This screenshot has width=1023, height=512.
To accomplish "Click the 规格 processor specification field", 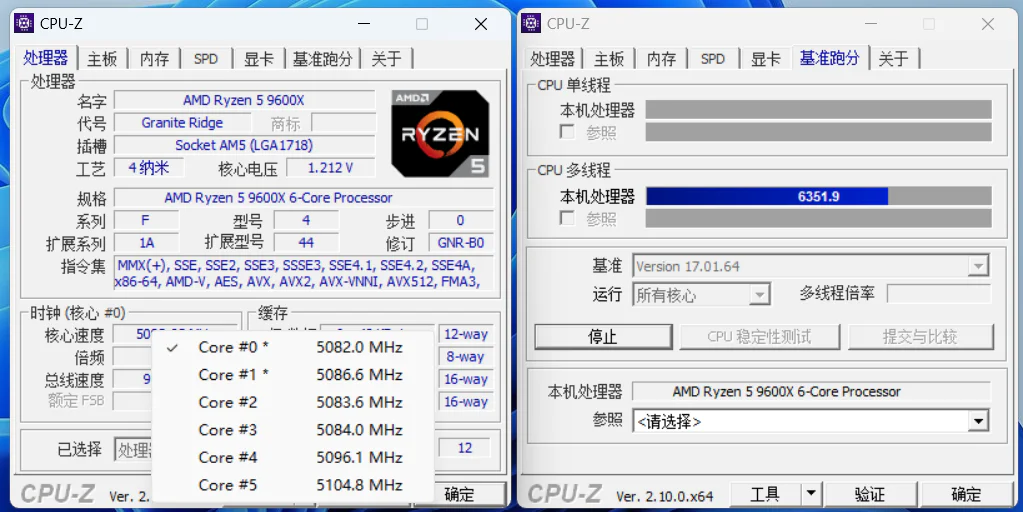I will pos(304,198).
